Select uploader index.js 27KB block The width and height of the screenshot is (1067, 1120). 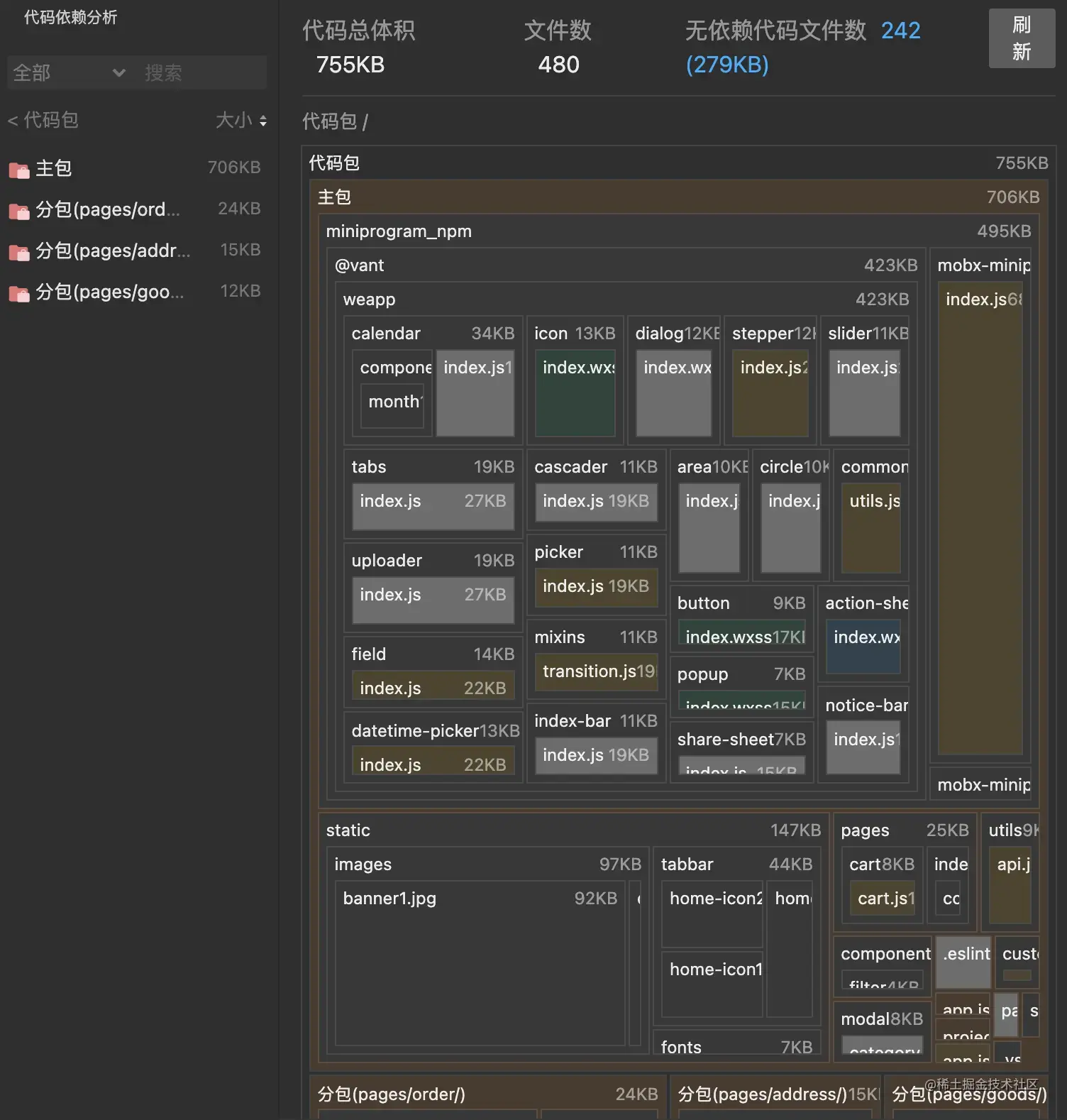pos(433,600)
